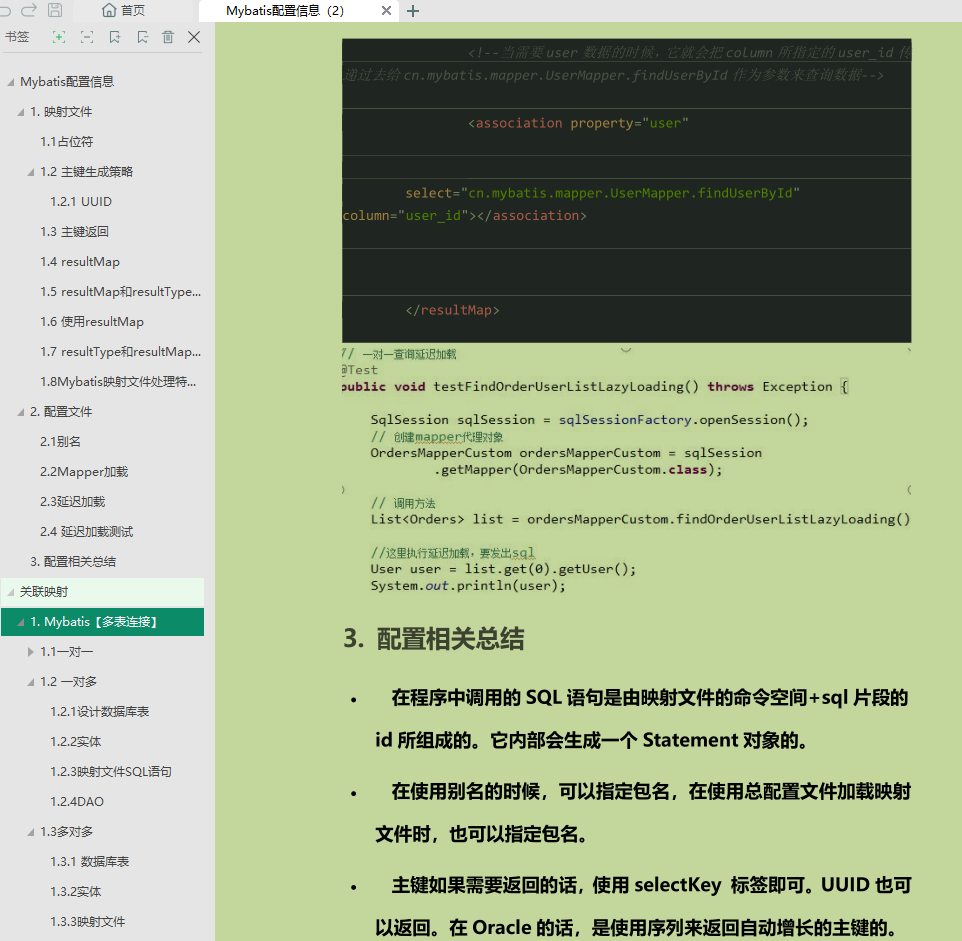This screenshot has height=941, width=962.
Task: Select bookmark 1.3.3映射文件
Action: pyautogui.click(x=88, y=922)
